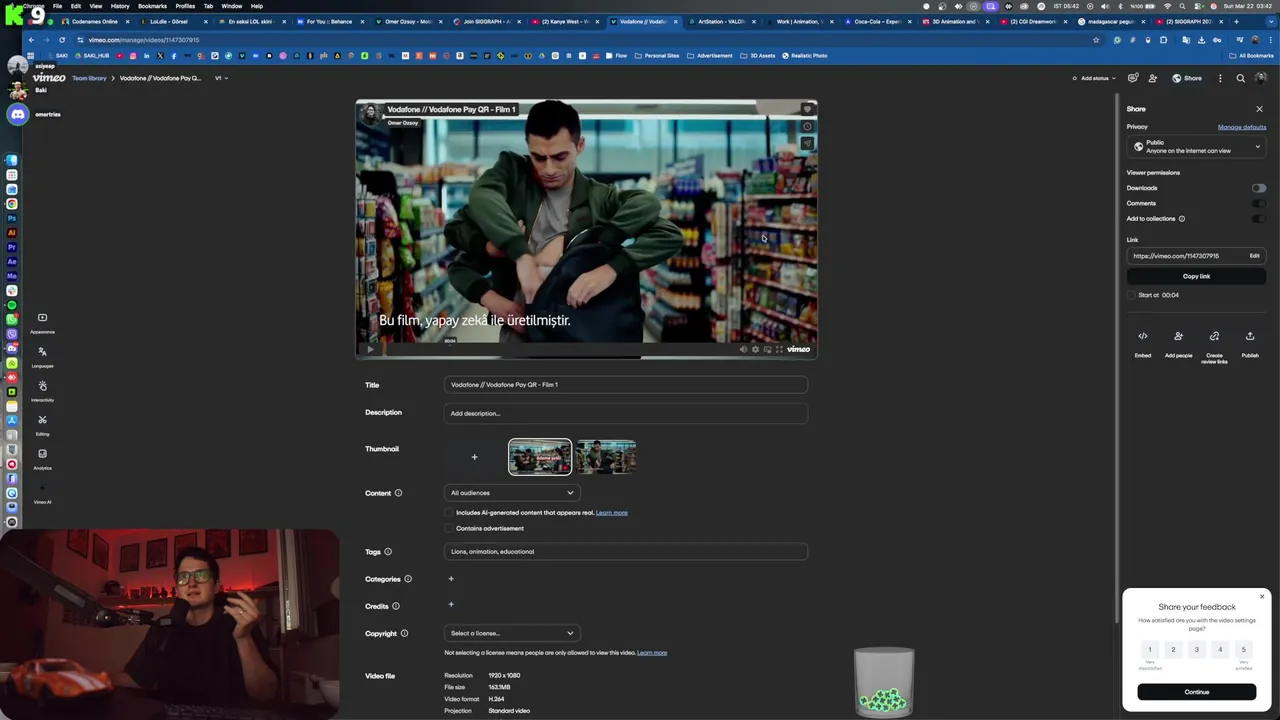Viewport: 1280px width, 720px height.
Task: Switch to the Join SIGGRAPH tab
Action: click(486, 21)
